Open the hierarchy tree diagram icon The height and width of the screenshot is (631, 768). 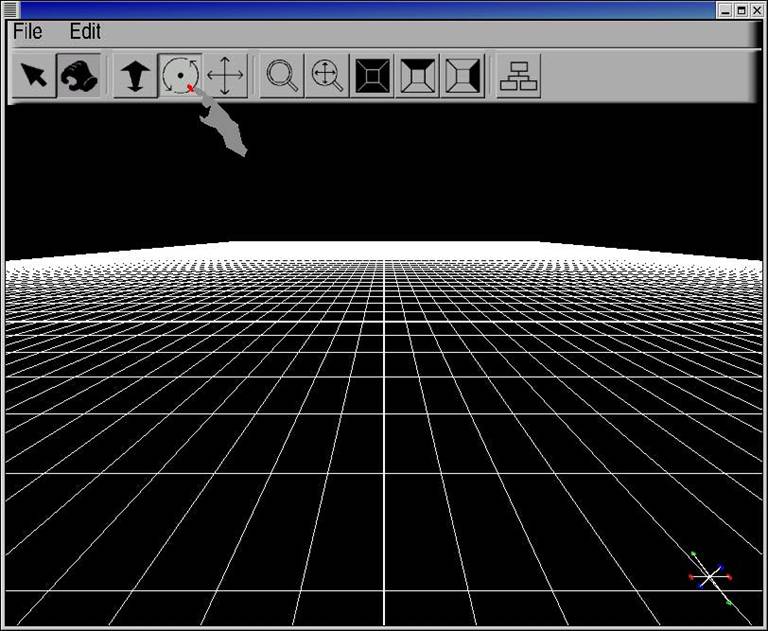519,75
